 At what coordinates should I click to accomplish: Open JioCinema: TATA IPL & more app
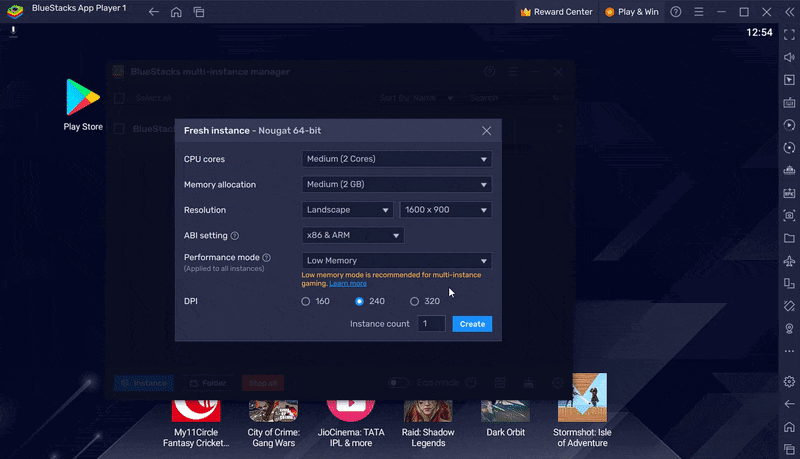coord(351,424)
